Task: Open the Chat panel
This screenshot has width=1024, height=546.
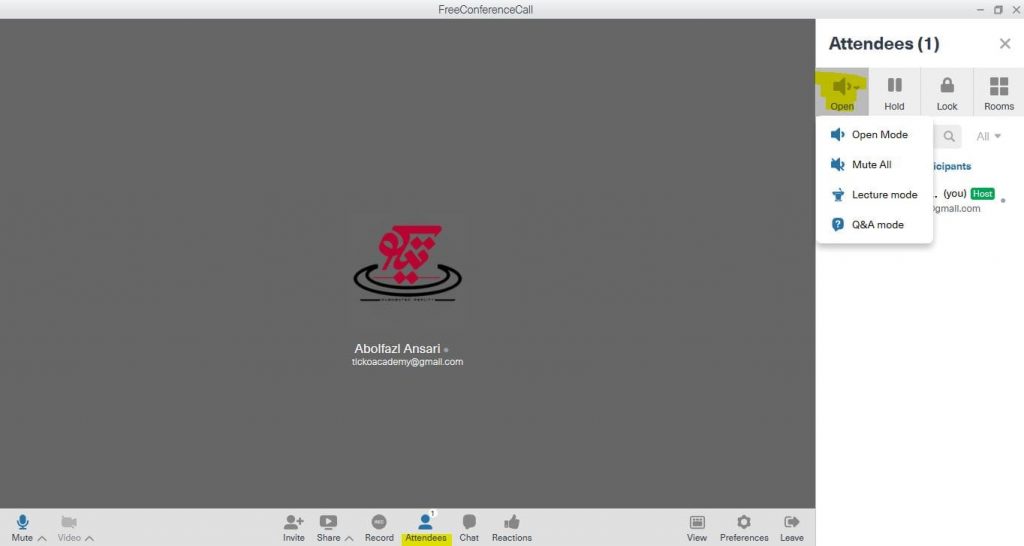Action: point(469,528)
